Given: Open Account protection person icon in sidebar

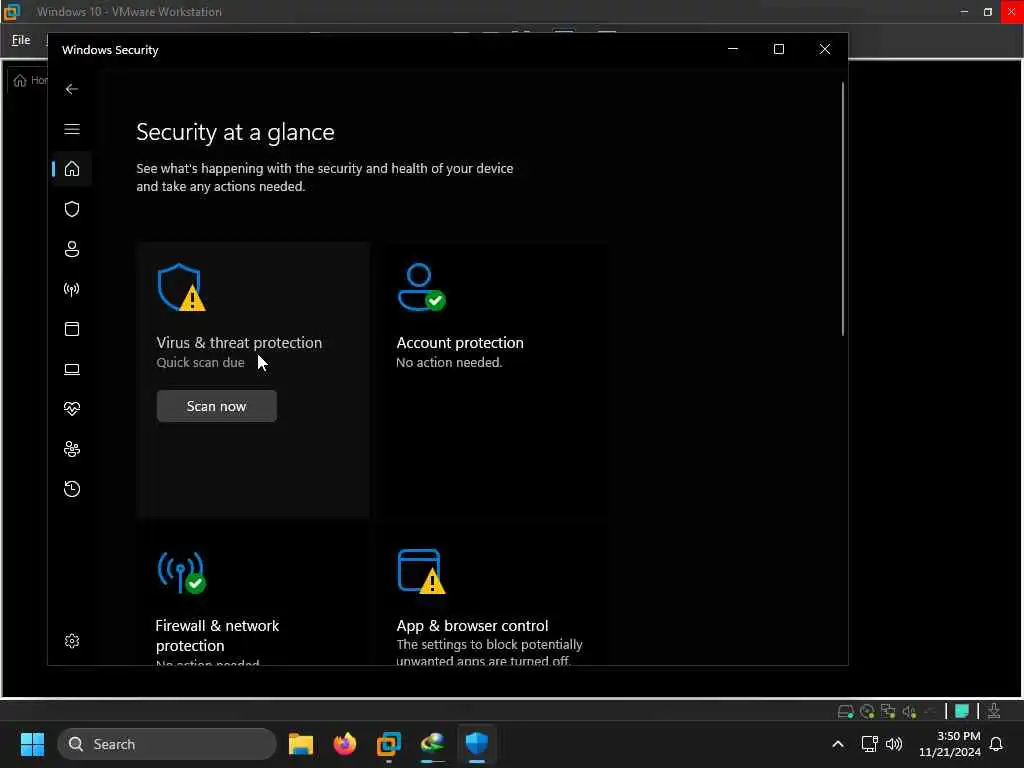Looking at the screenshot, I should [x=72, y=249].
